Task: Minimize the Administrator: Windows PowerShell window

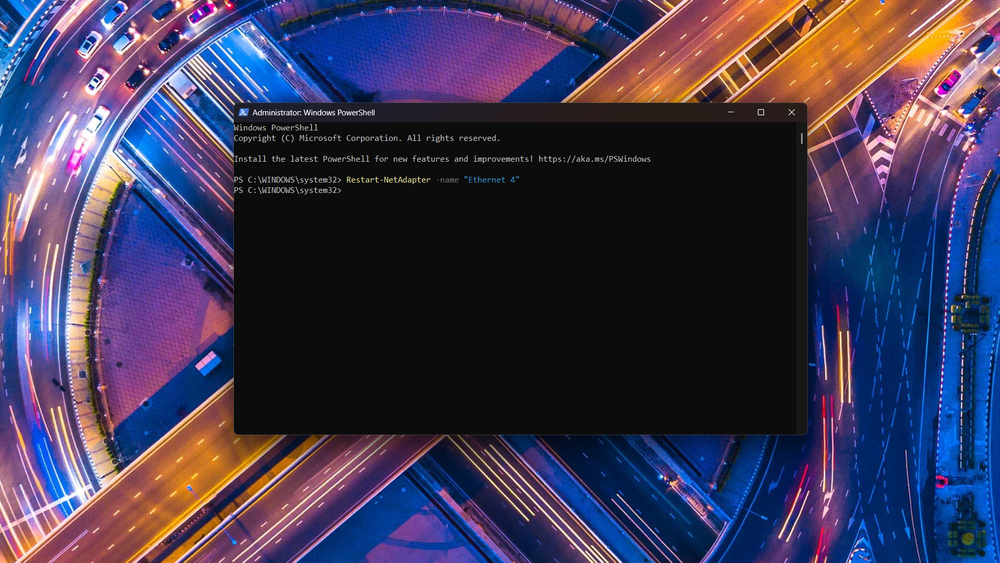Action: 731,112
